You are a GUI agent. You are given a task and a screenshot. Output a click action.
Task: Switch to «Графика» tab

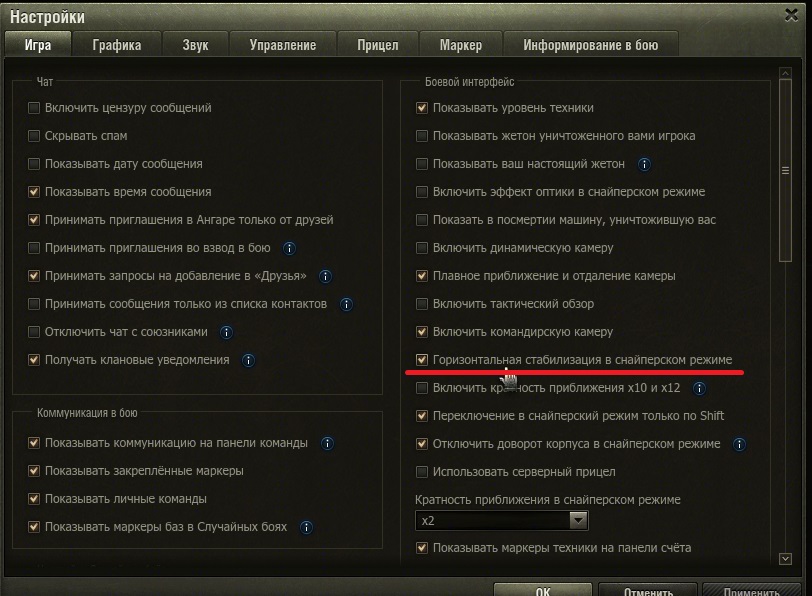tap(117, 45)
